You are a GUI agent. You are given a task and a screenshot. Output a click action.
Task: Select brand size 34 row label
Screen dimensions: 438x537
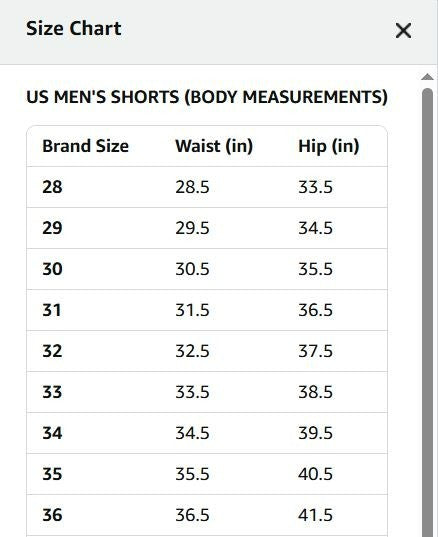pyautogui.click(x=52, y=433)
